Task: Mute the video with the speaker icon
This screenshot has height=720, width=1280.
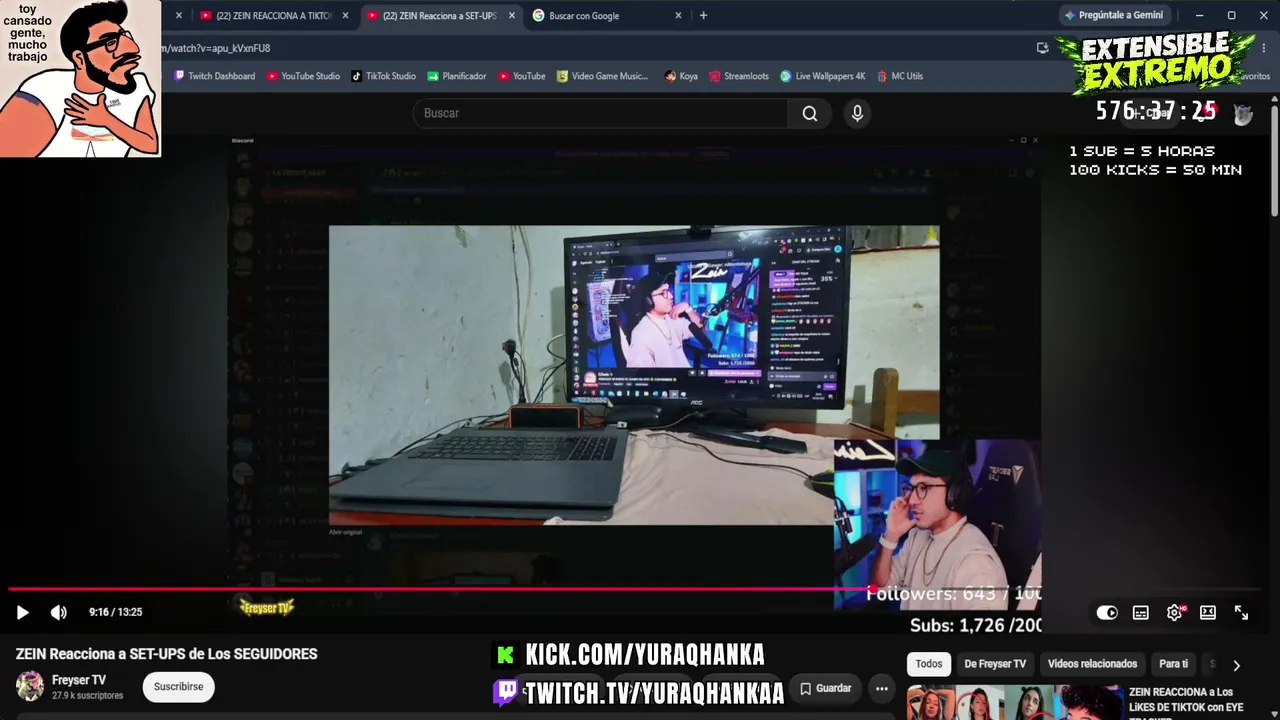Action: (x=59, y=612)
